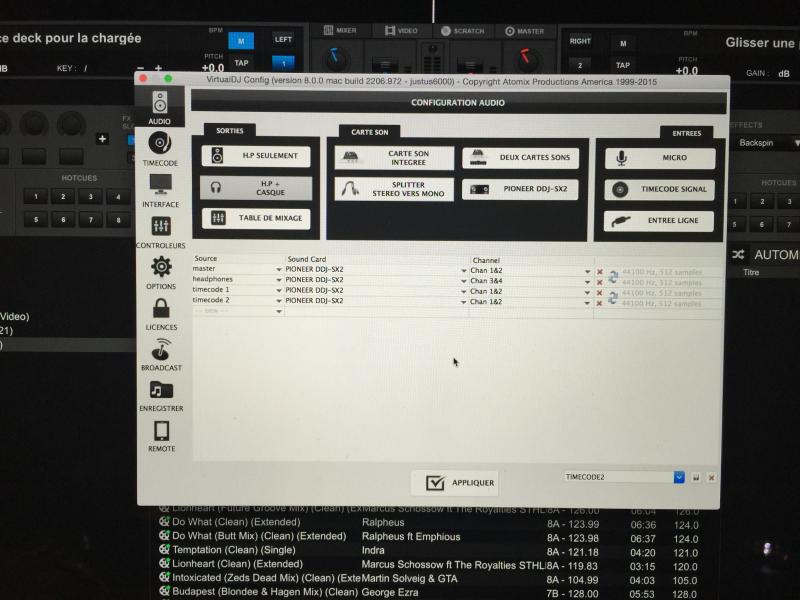This screenshot has width=800, height=600.
Task: Open the master source dropdown
Action: click(279, 269)
